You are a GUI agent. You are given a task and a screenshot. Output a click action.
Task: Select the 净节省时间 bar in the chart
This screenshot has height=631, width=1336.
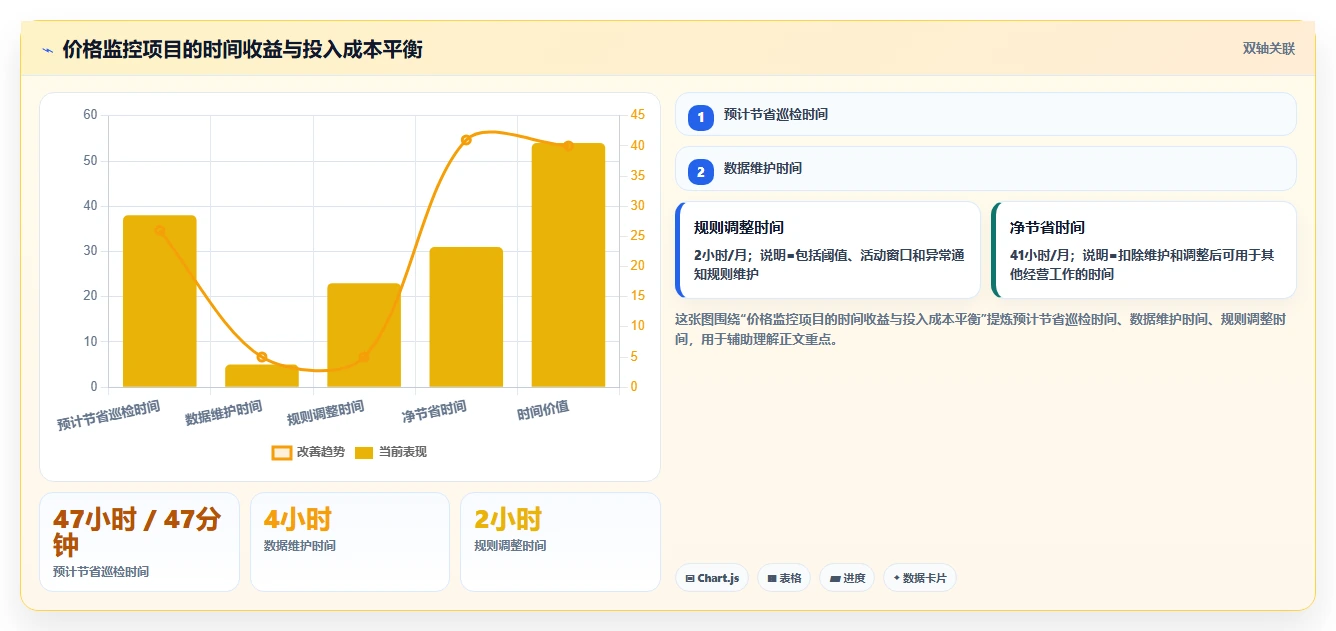(x=466, y=317)
